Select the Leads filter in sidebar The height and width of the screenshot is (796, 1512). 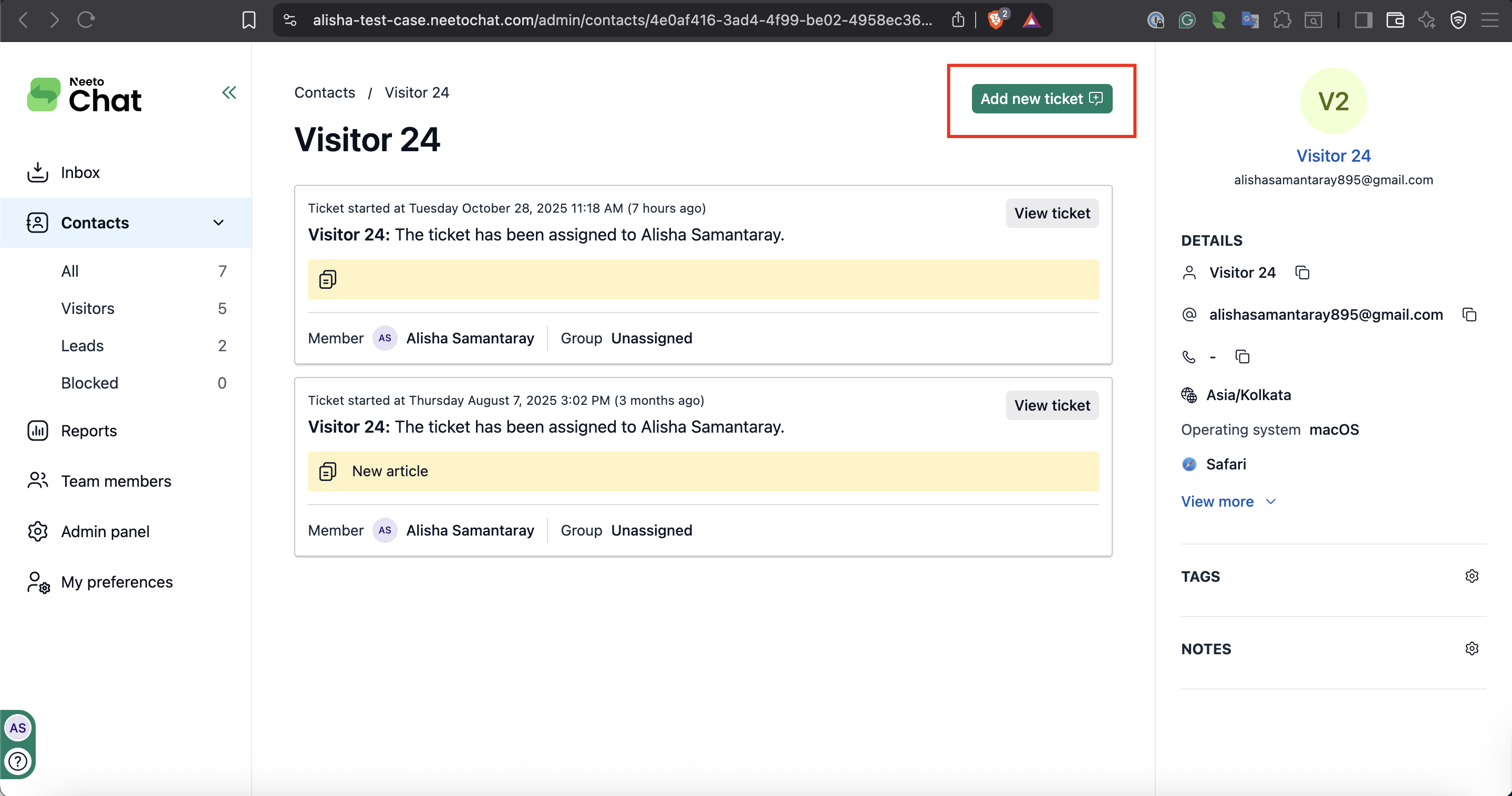point(81,345)
